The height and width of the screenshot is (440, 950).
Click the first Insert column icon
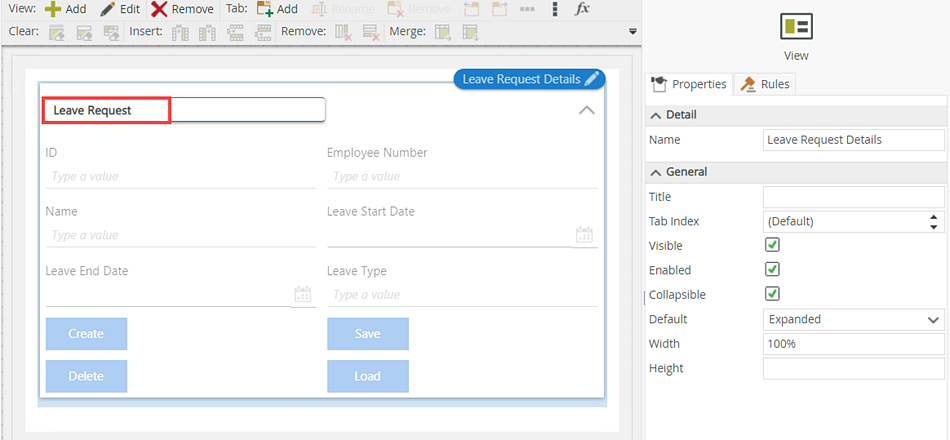tap(181, 33)
